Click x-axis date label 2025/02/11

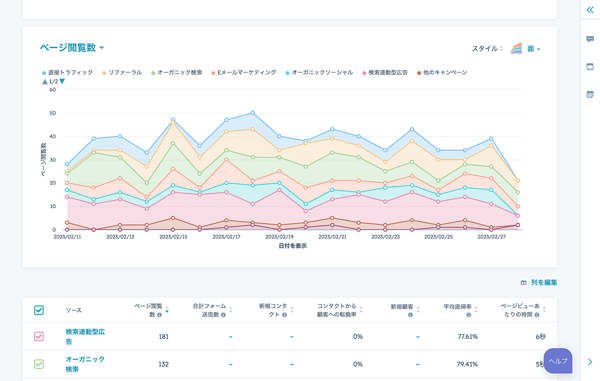point(67,237)
